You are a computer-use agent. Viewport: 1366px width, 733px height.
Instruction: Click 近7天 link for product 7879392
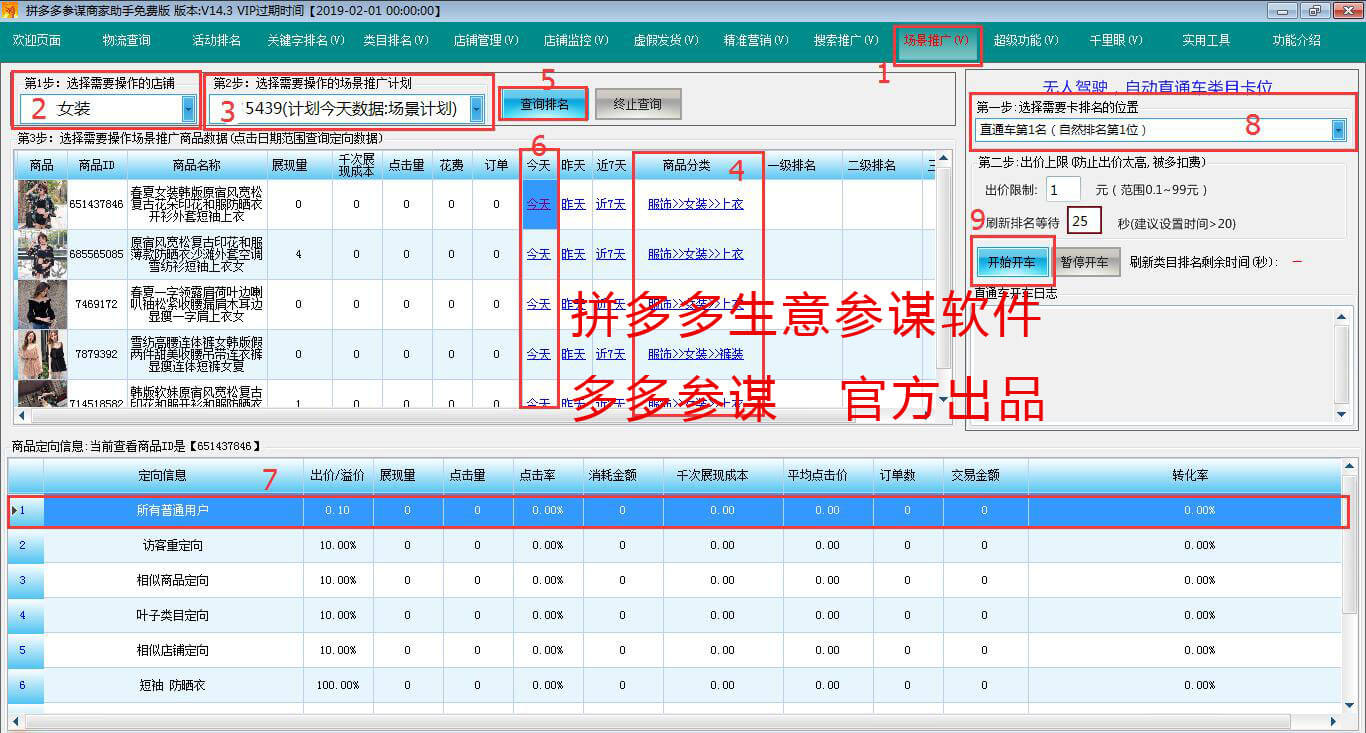pos(611,354)
